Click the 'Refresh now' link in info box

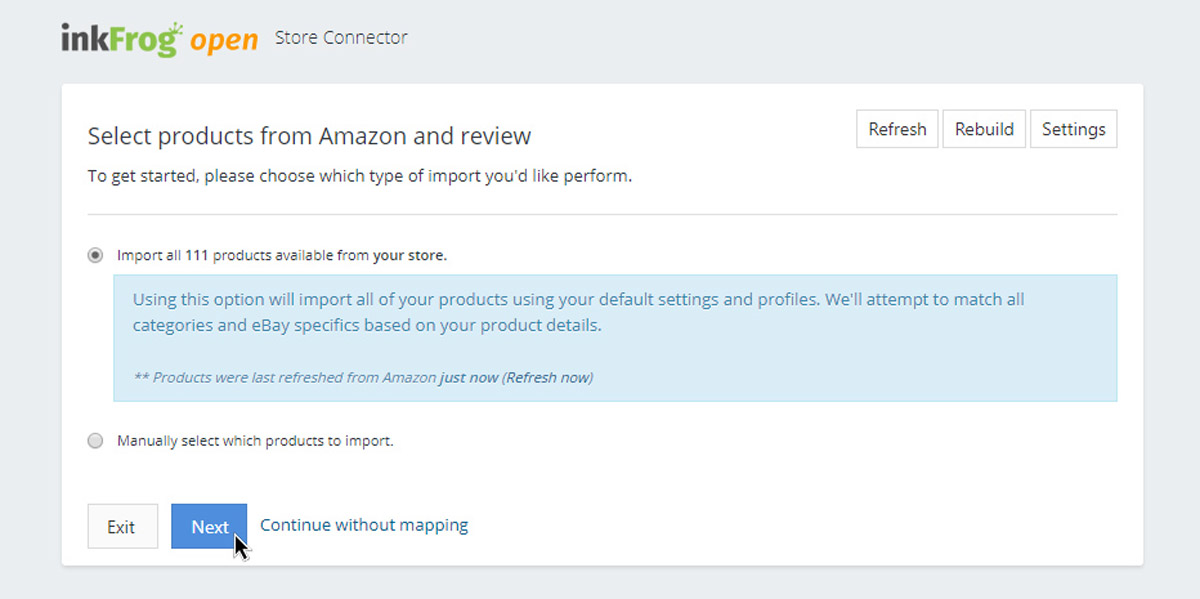point(548,378)
